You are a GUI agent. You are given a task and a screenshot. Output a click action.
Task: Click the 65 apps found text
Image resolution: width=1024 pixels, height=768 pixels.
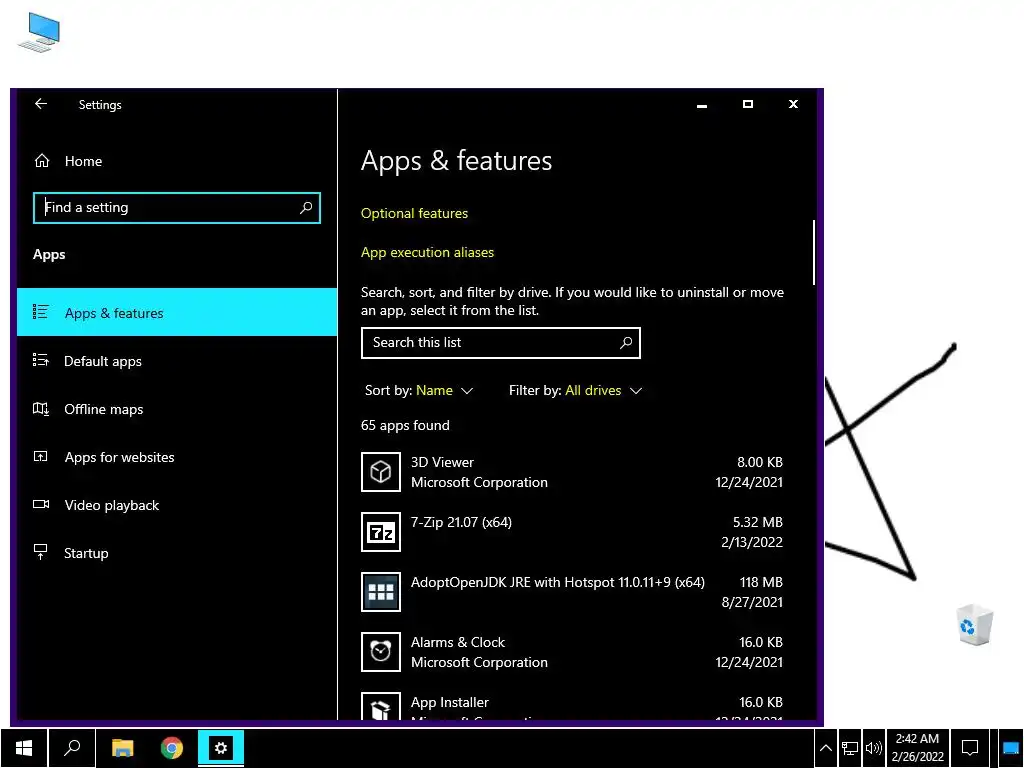405,426
